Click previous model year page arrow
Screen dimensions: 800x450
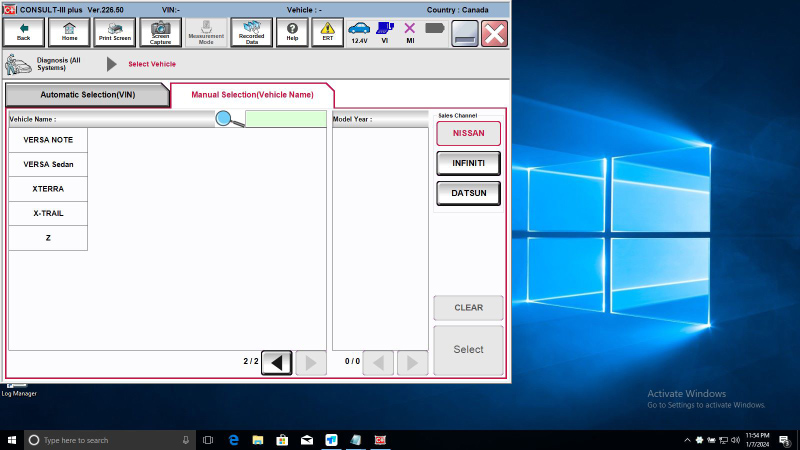coord(378,363)
